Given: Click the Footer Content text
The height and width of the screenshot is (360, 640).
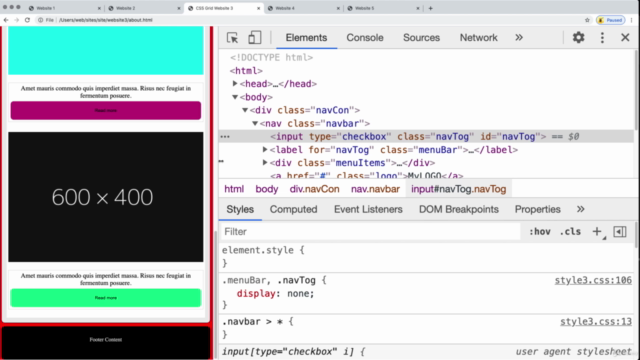Looking at the screenshot, I should (x=106, y=340).
